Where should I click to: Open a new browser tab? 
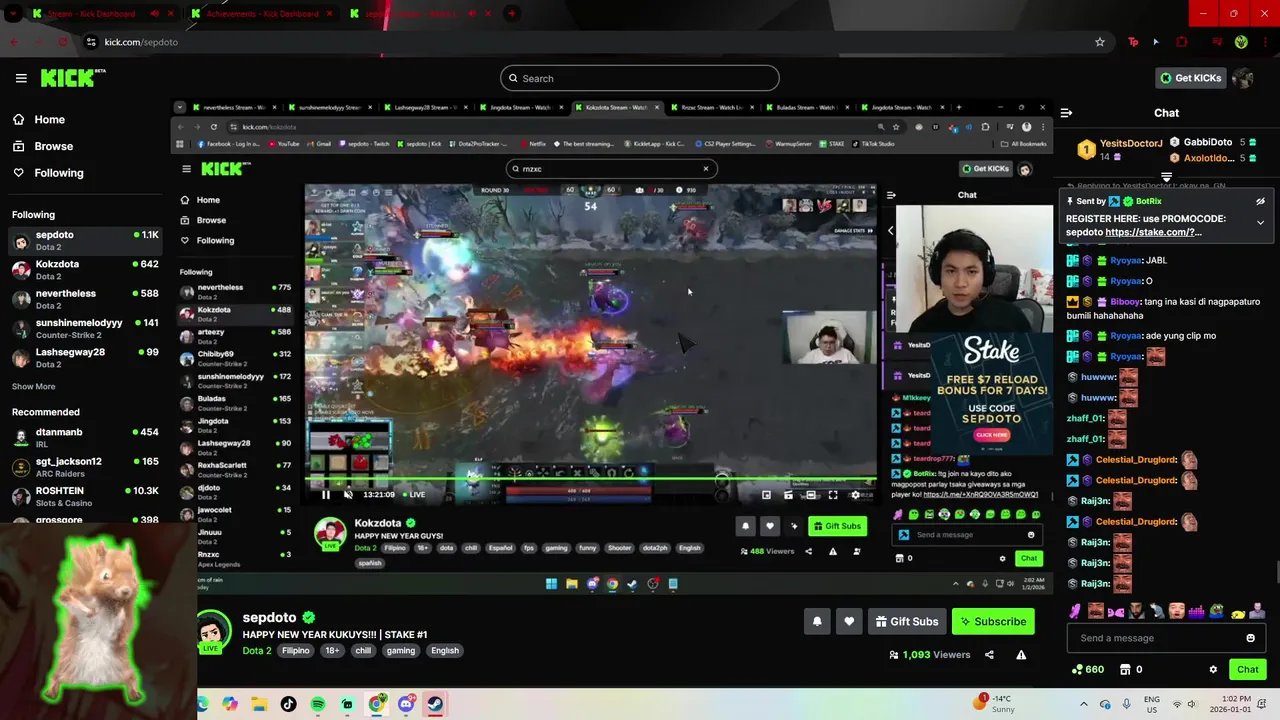pos(511,14)
